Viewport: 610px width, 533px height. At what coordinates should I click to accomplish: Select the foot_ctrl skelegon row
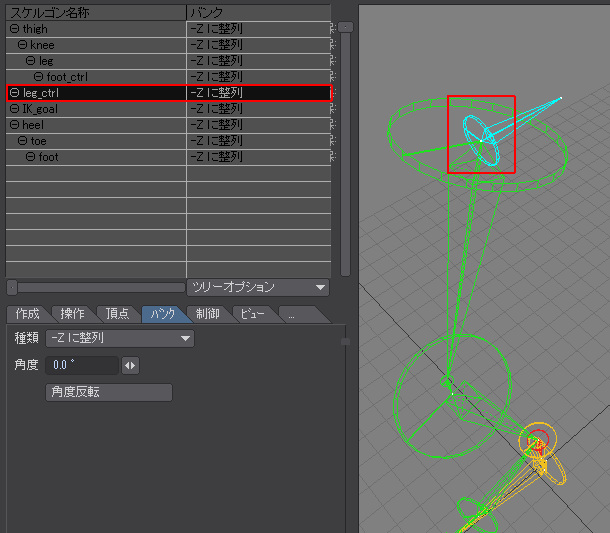tap(168, 77)
